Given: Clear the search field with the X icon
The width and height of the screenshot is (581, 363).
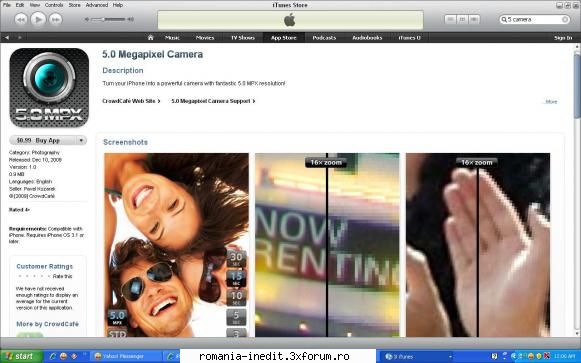Looking at the screenshot, I should coord(565,19).
